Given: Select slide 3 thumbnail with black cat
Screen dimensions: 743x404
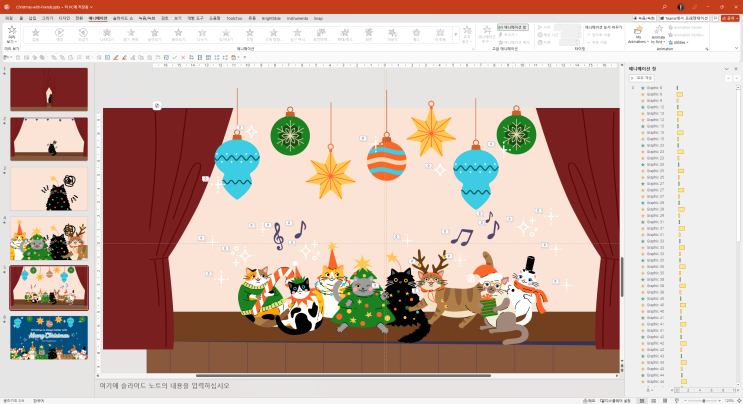Looking at the screenshot, I should 49,189.
